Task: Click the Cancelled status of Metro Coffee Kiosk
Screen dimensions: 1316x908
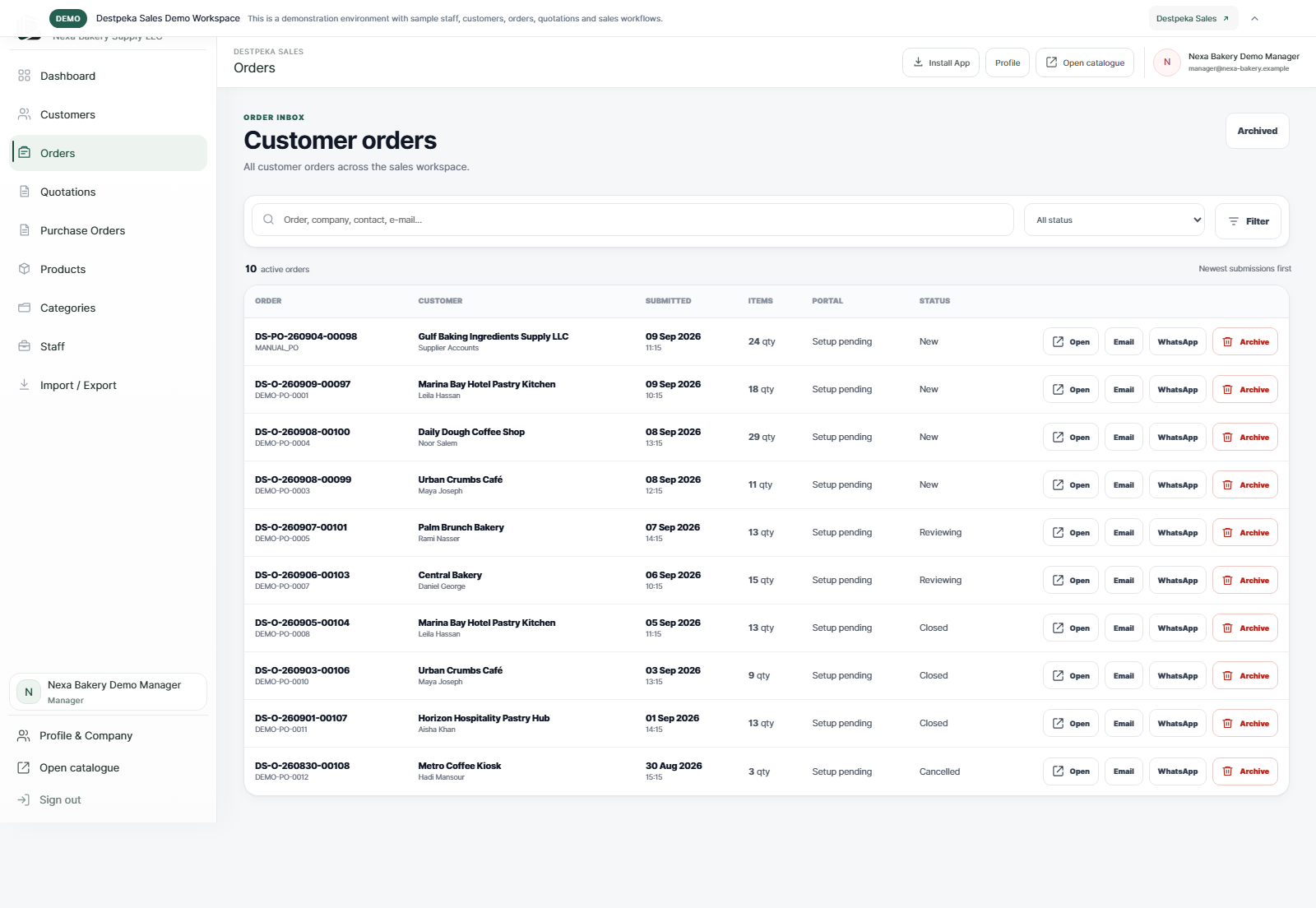Action: (939, 771)
